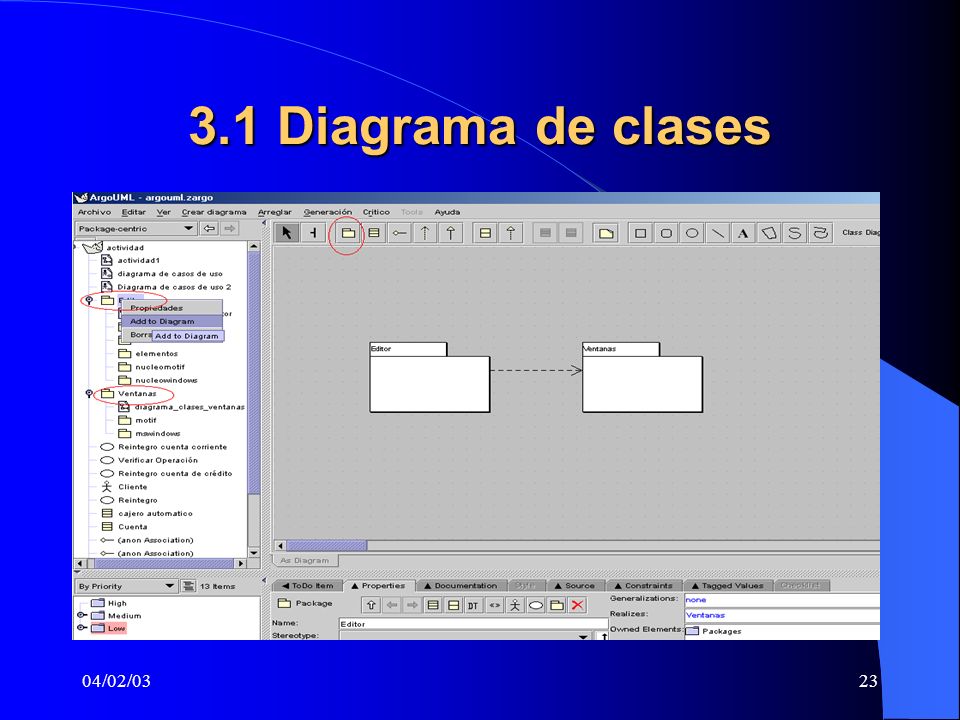Click diagram horizontal scrollbar thumb

[x=327, y=546]
